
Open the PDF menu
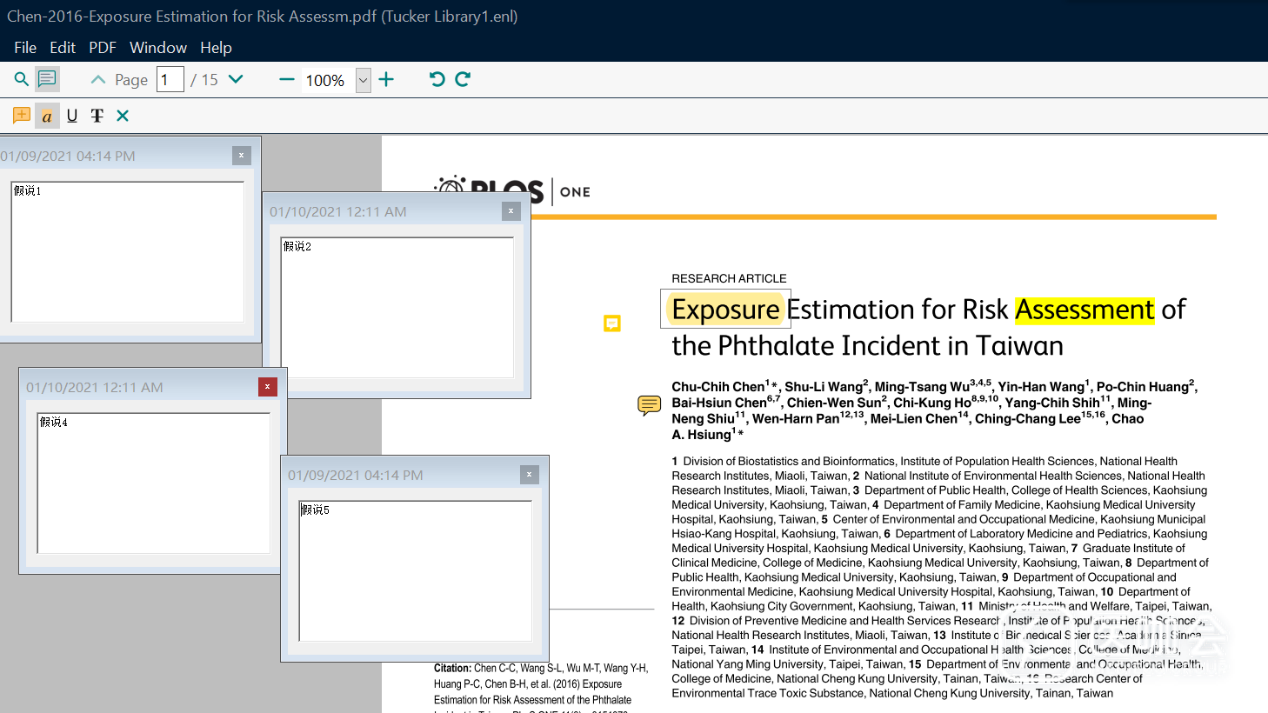tap(102, 47)
